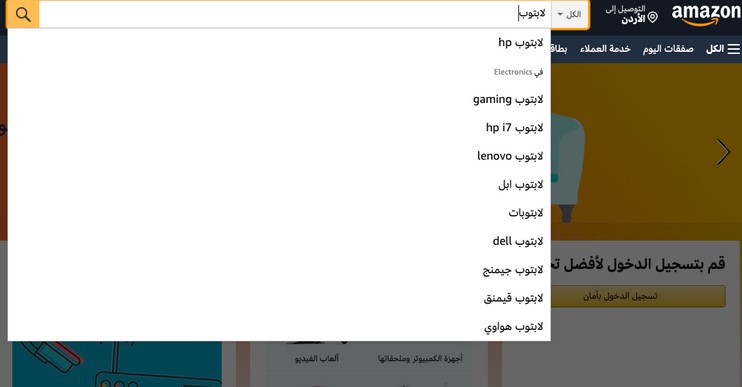Viewport: 742px width, 387px height.
Task: Pick suggestion لابتوب dell
Action: (279, 242)
